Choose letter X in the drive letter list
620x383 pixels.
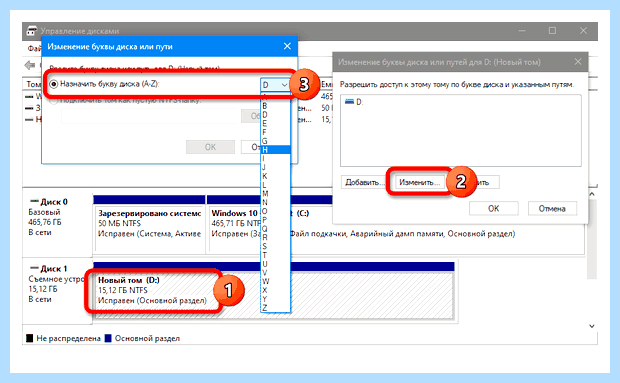click(275, 290)
